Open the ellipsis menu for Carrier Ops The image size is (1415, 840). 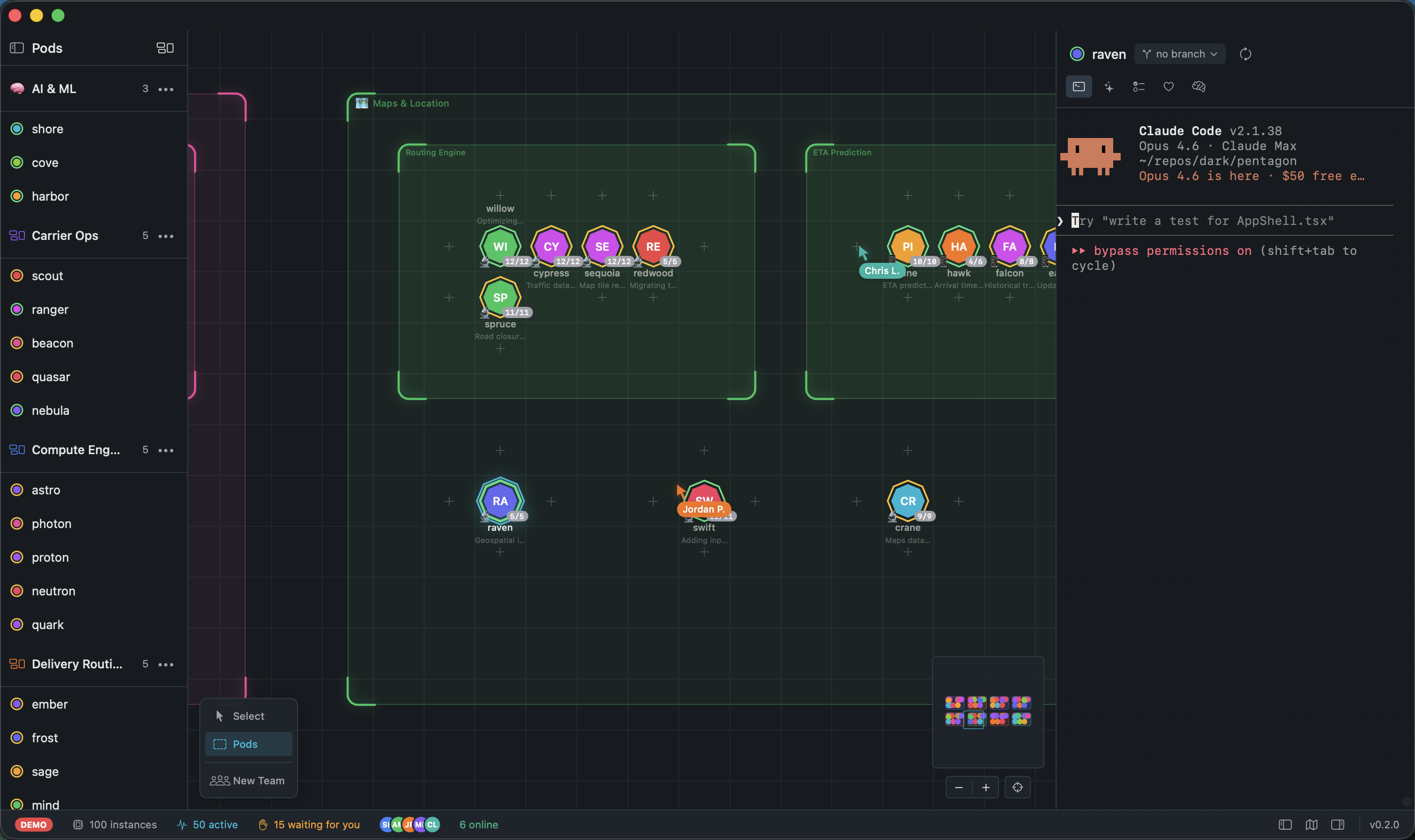pyautogui.click(x=166, y=236)
